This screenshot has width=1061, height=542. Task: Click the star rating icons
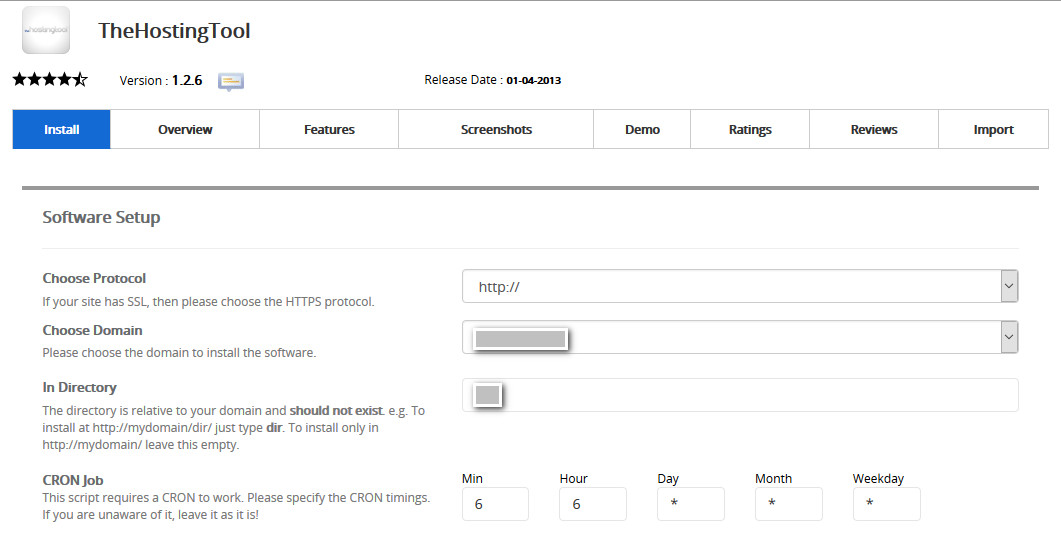pyautogui.click(x=50, y=80)
